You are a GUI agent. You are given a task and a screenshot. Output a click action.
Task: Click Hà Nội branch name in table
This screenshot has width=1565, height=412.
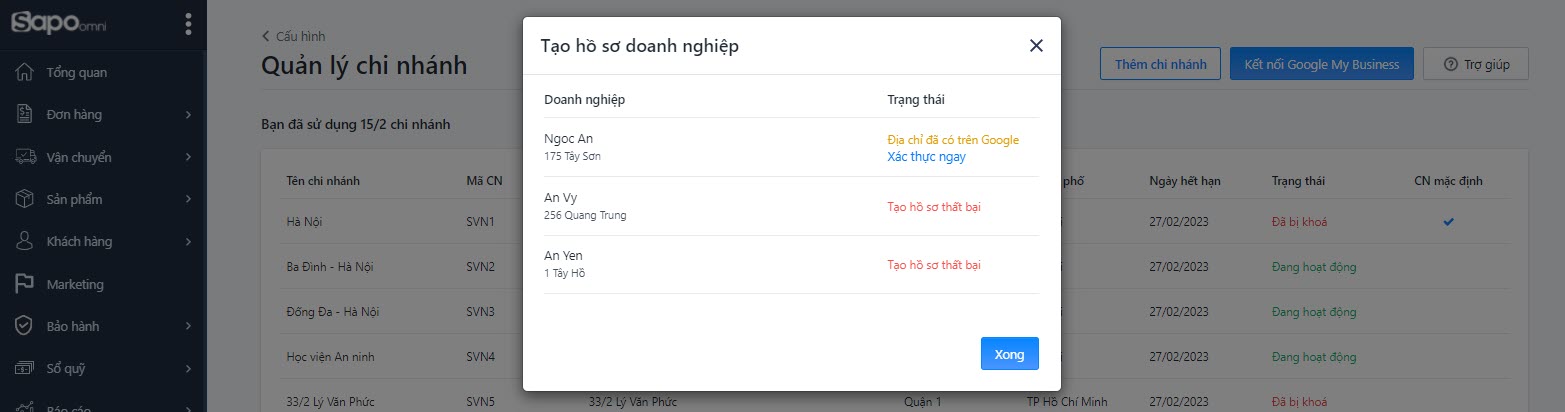(304, 221)
